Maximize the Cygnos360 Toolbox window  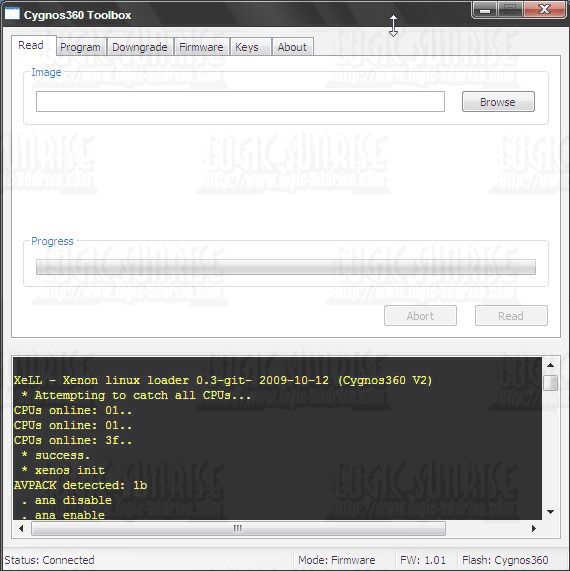pyautogui.click(x=510, y=9)
